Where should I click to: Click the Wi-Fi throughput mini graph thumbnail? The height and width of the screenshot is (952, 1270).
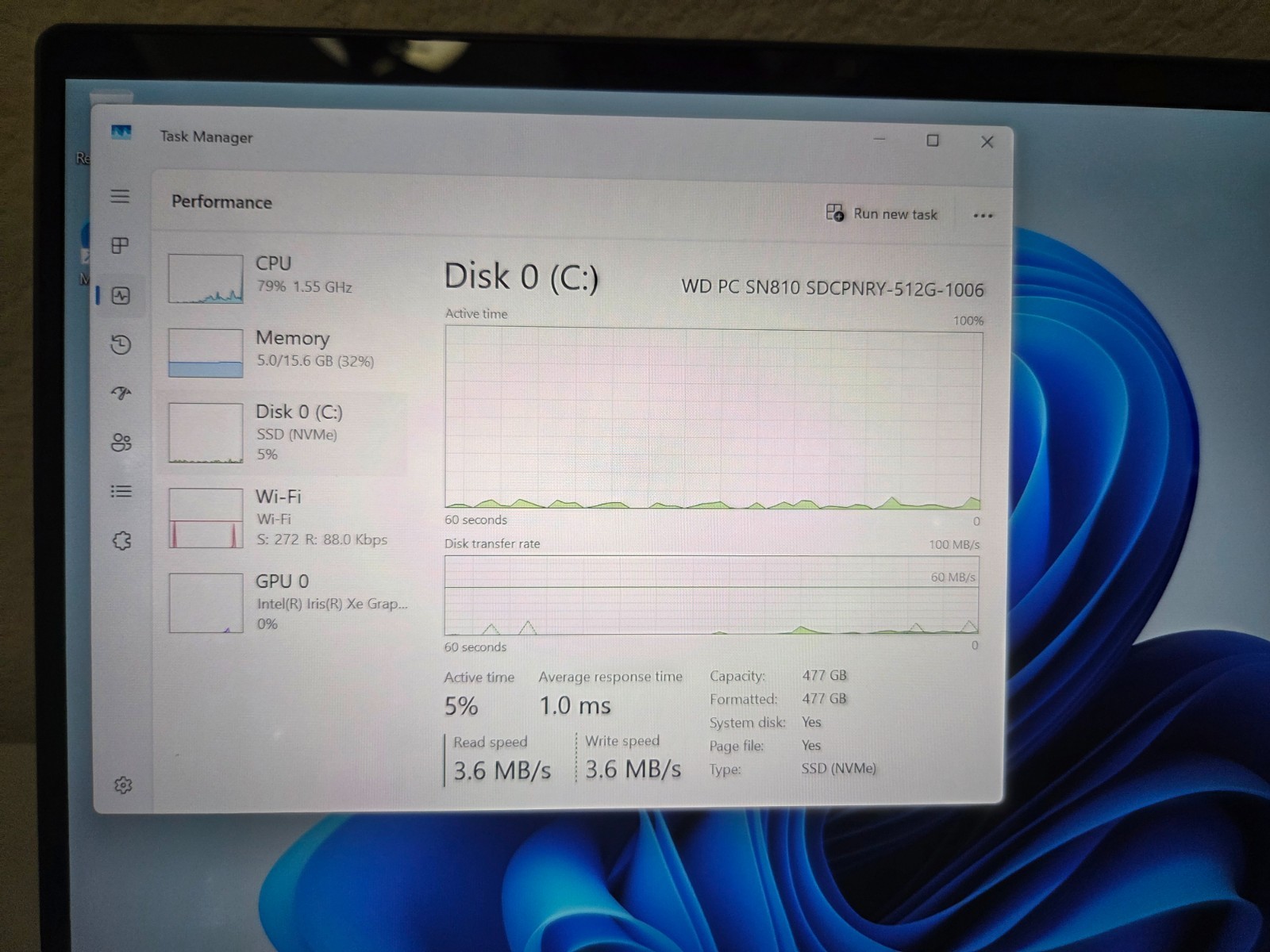(x=206, y=518)
